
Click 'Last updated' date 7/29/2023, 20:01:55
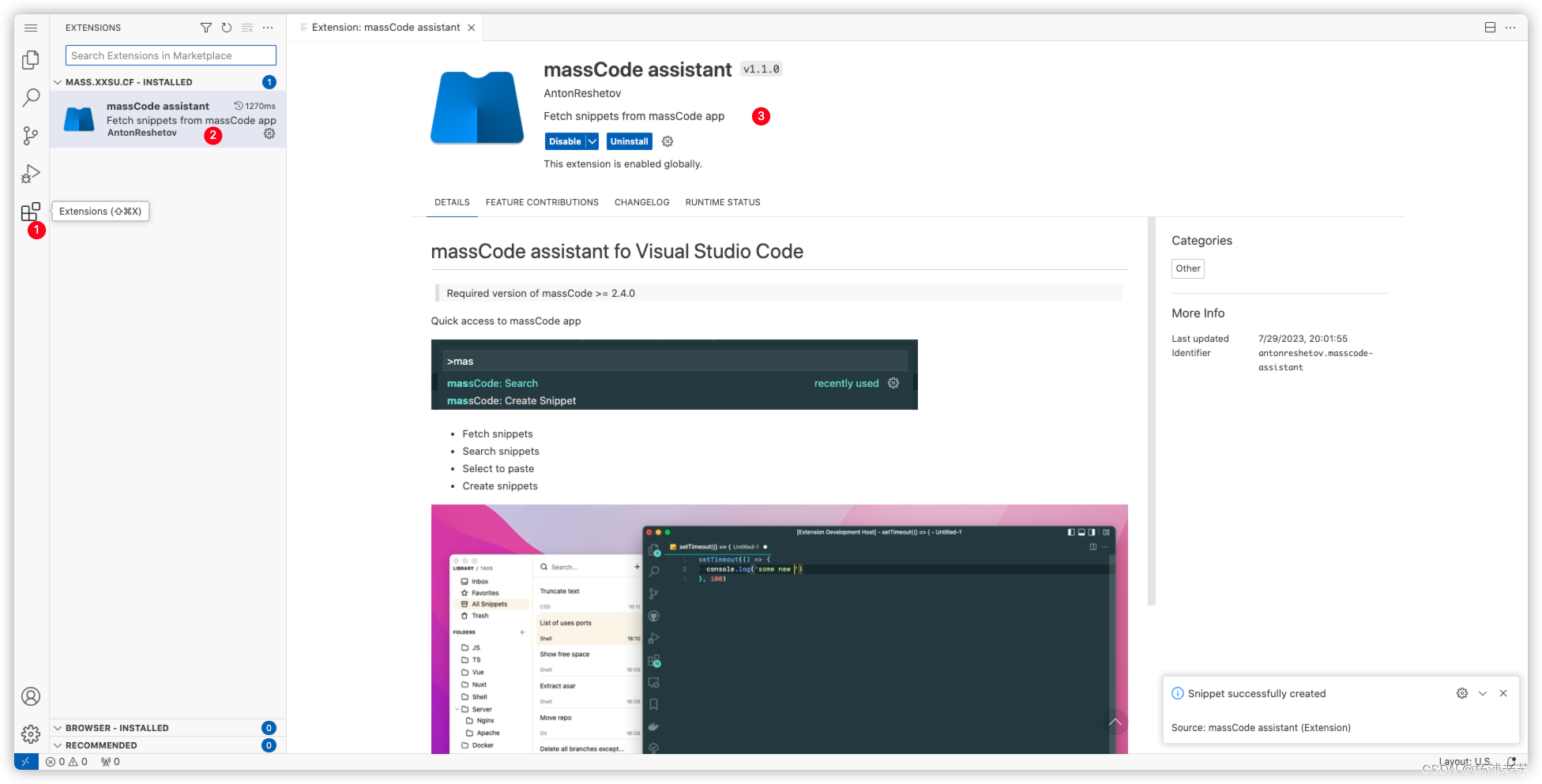point(1303,339)
